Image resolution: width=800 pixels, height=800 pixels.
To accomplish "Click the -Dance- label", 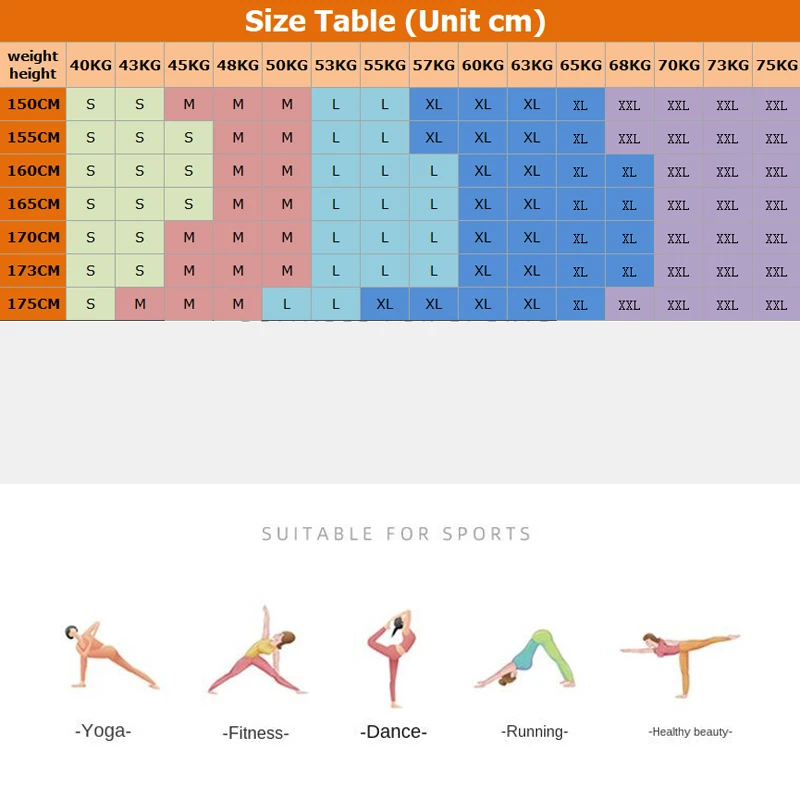I will [393, 732].
